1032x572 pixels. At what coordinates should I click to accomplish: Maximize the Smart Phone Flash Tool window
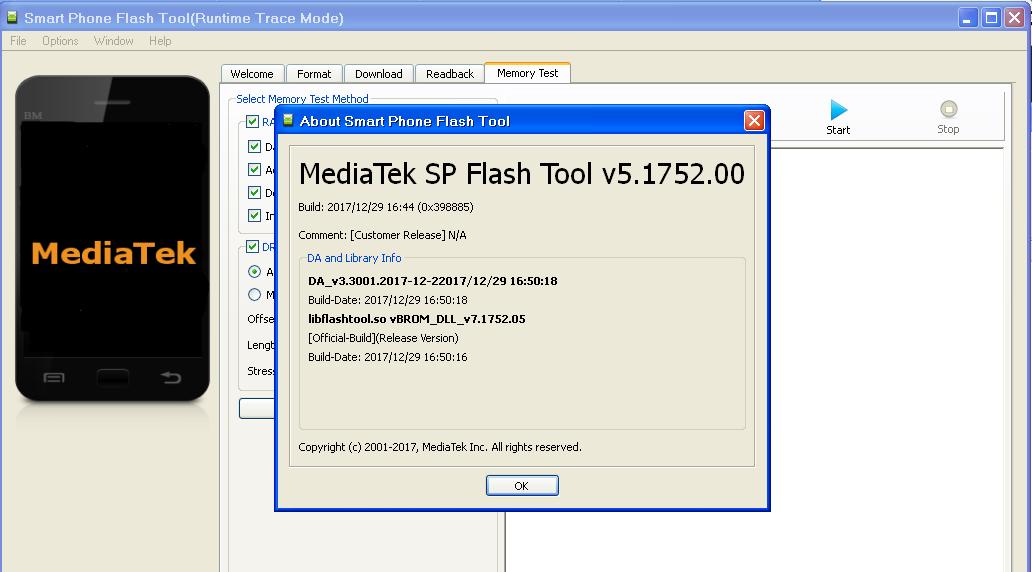point(991,17)
